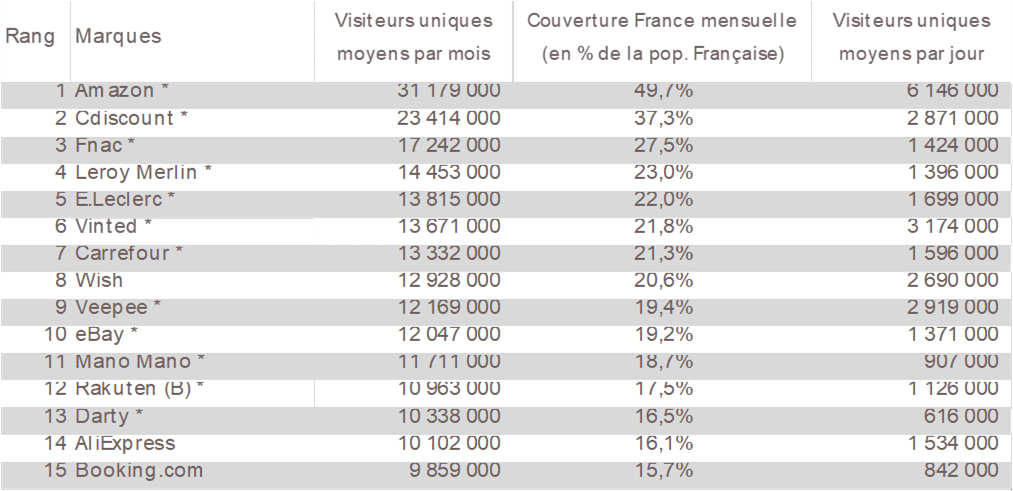Click the Rang column header
1013x491 pixels.
click(x=30, y=36)
